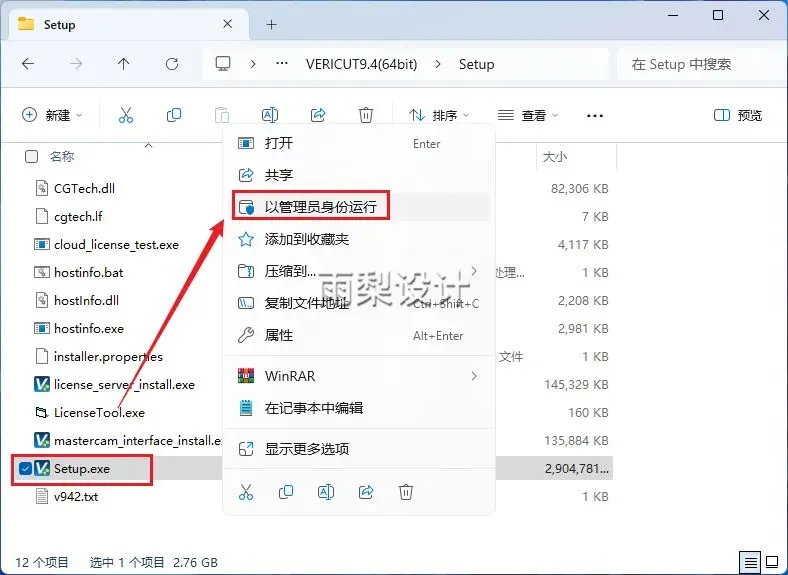Click the Delete trash icon in toolbar
788x575 pixels.
(x=366, y=115)
